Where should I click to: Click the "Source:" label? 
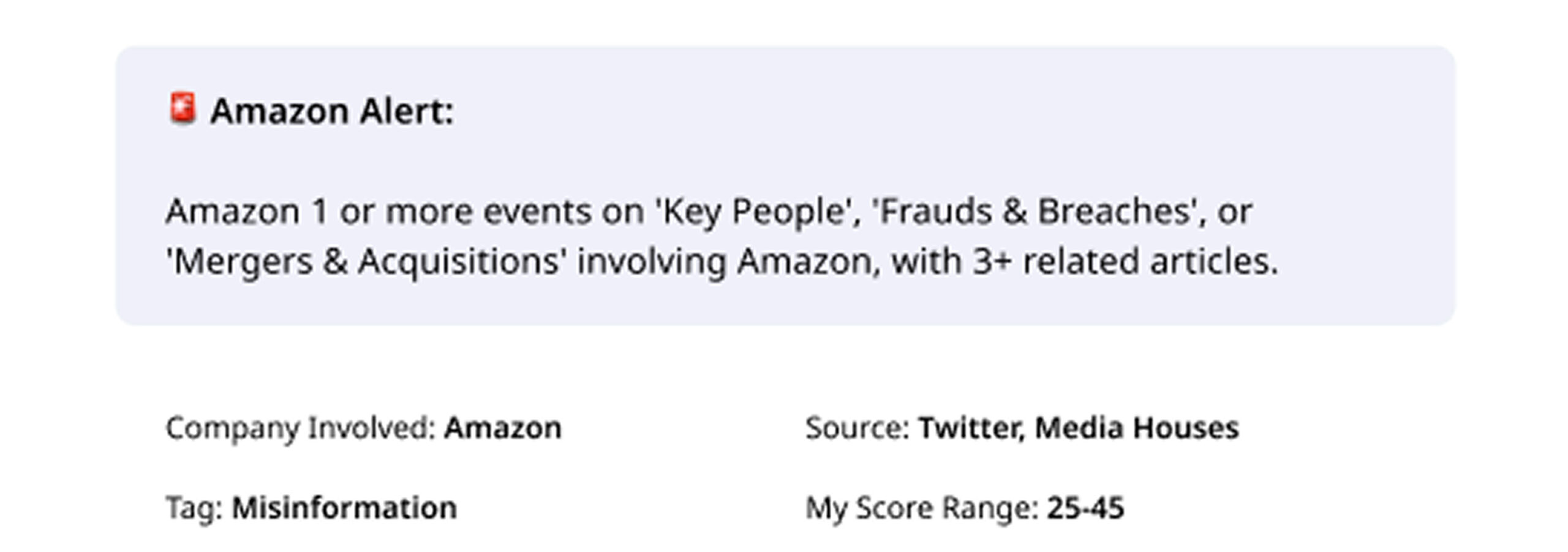857,428
